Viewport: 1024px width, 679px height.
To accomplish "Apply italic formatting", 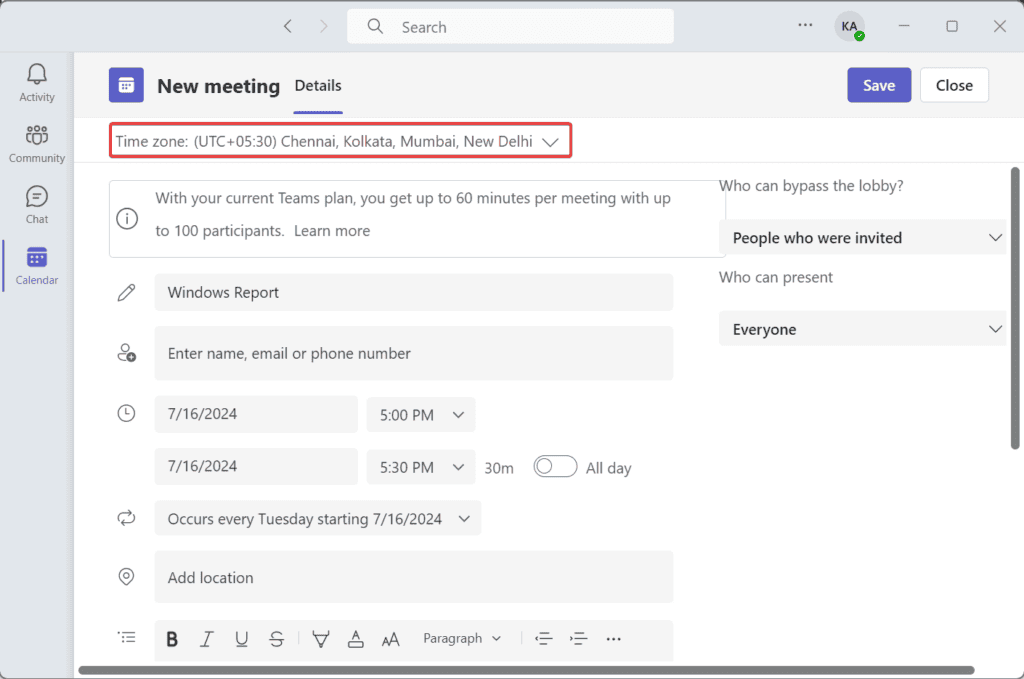I will click(206, 639).
